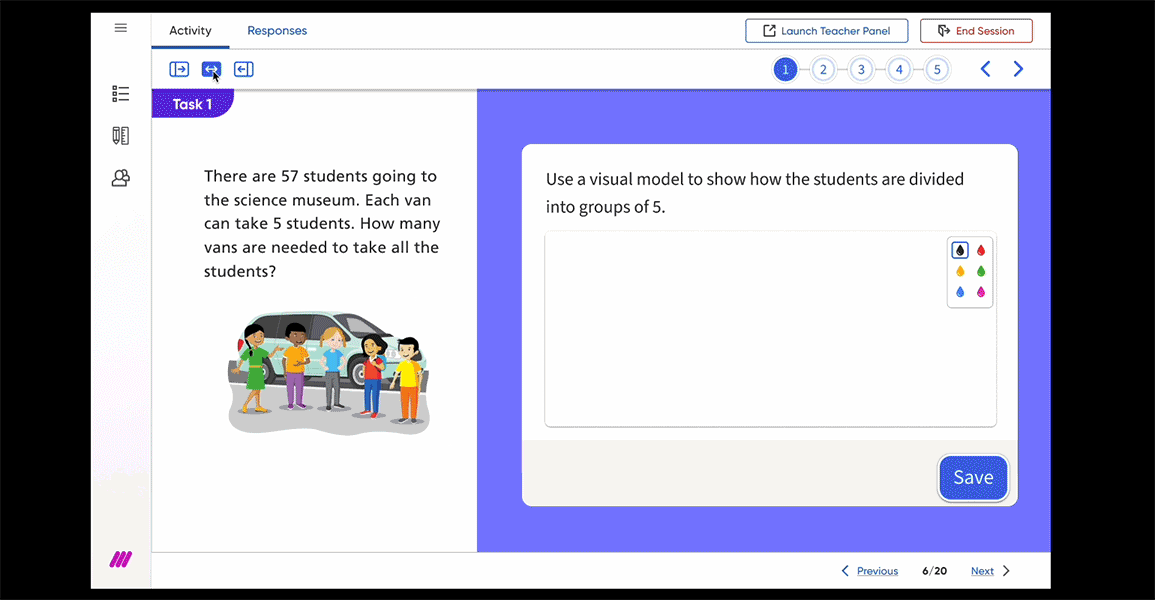Open the books icon in sidebar
The height and width of the screenshot is (600, 1155).
pyautogui.click(x=121, y=136)
